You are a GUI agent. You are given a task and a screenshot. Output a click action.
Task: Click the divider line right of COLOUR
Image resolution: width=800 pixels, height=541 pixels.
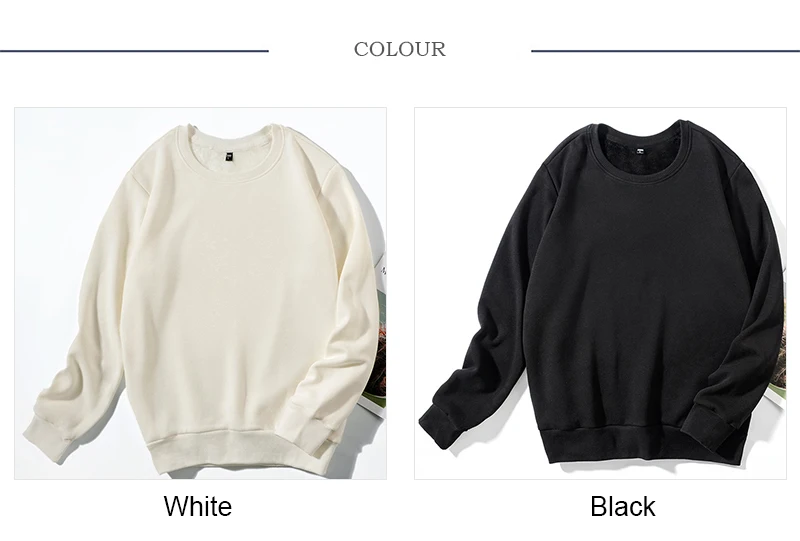pos(665,51)
